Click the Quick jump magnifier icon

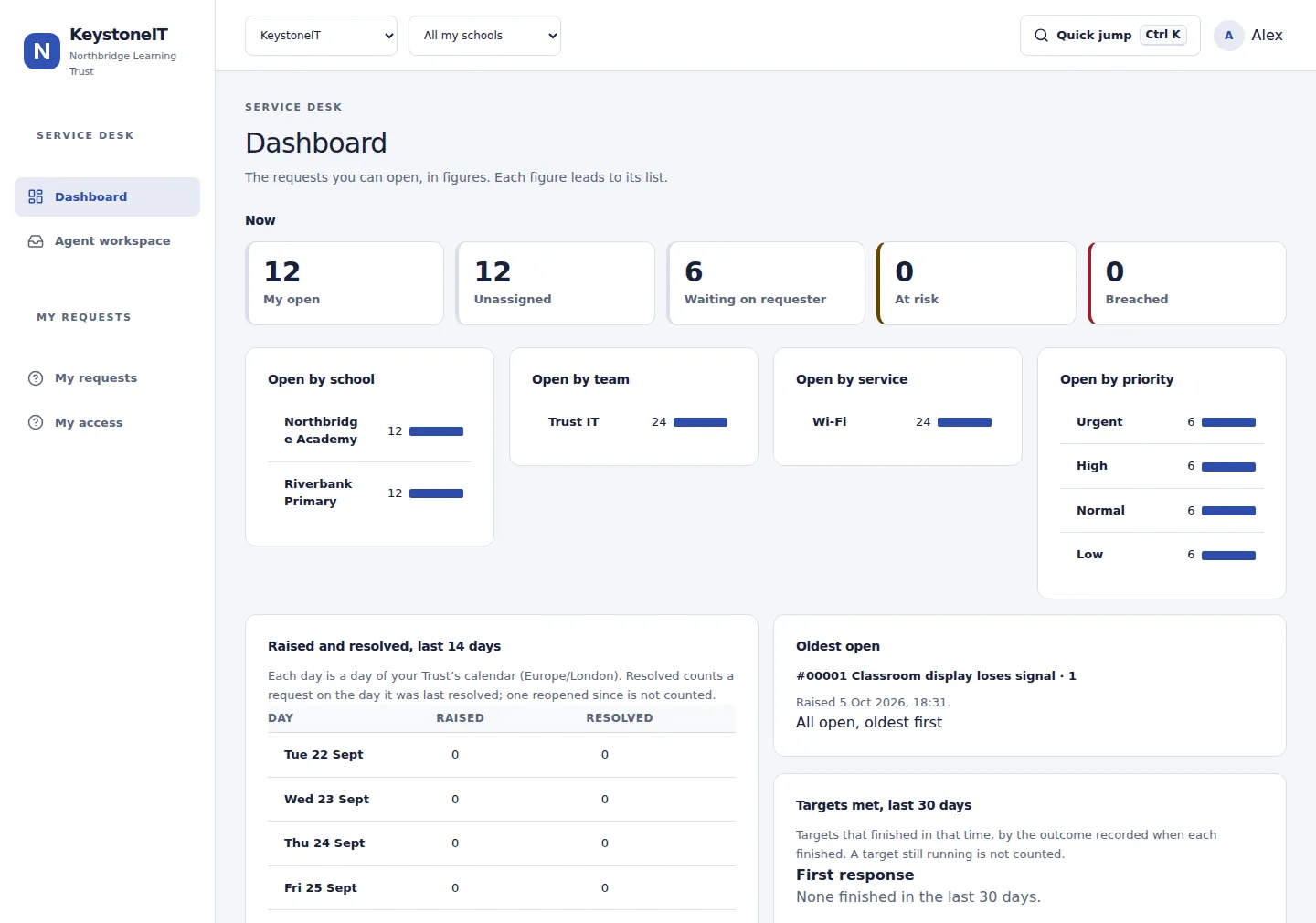click(1041, 36)
